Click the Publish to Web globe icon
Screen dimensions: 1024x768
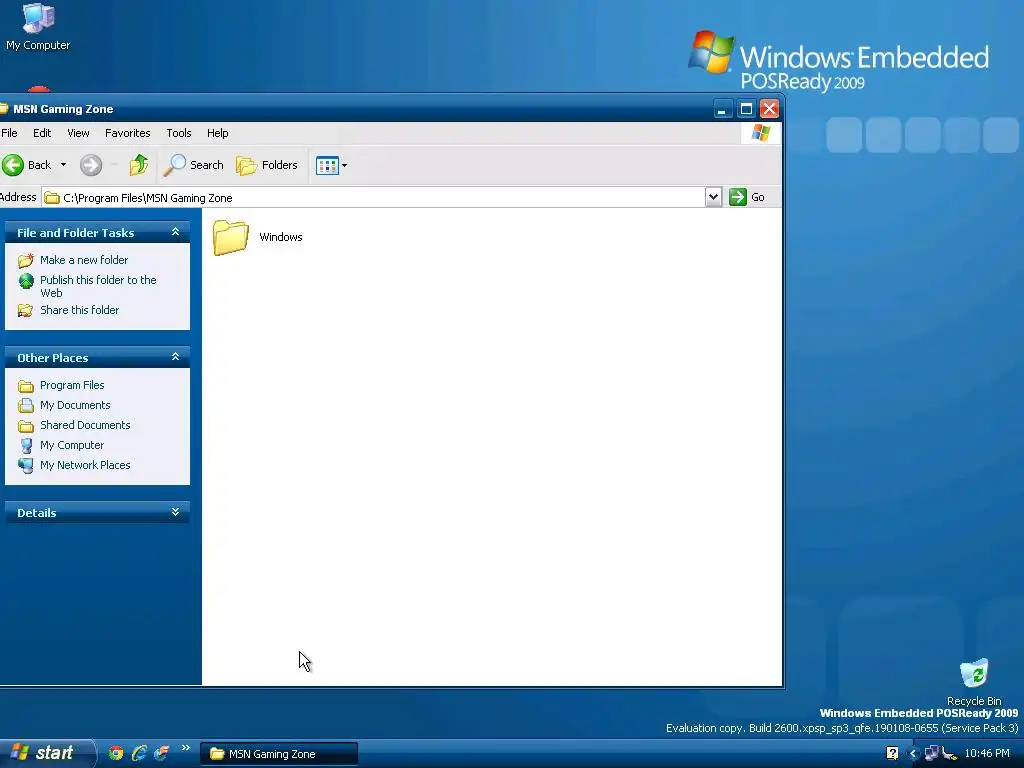click(x=25, y=281)
